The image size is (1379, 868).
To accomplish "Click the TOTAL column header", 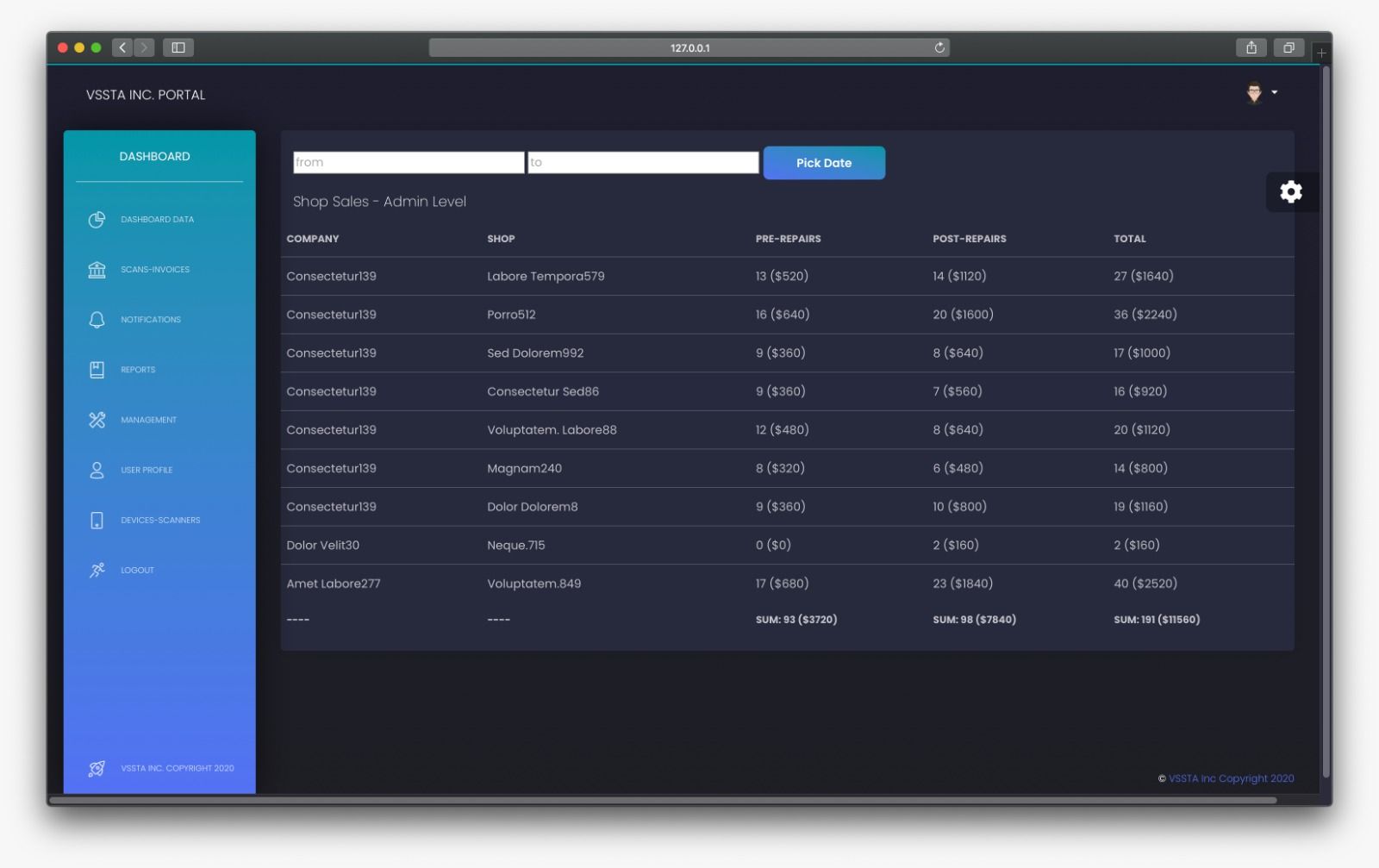I will point(1130,239).
